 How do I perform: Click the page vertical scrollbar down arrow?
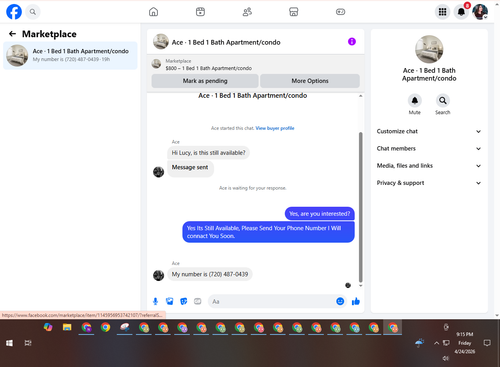tap(497, 315)
